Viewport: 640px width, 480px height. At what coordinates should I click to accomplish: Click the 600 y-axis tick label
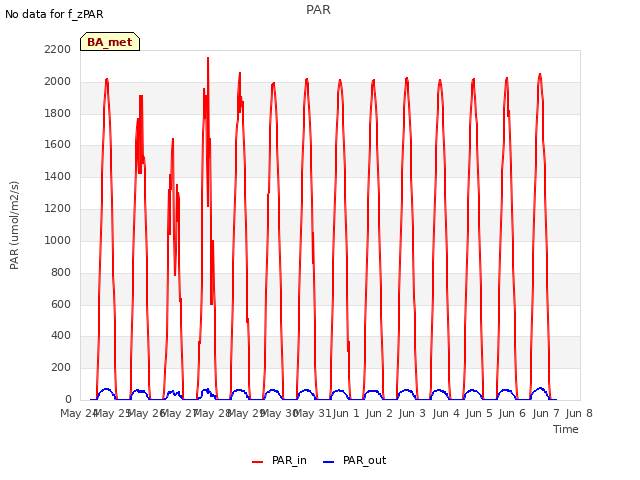(61, 304)
